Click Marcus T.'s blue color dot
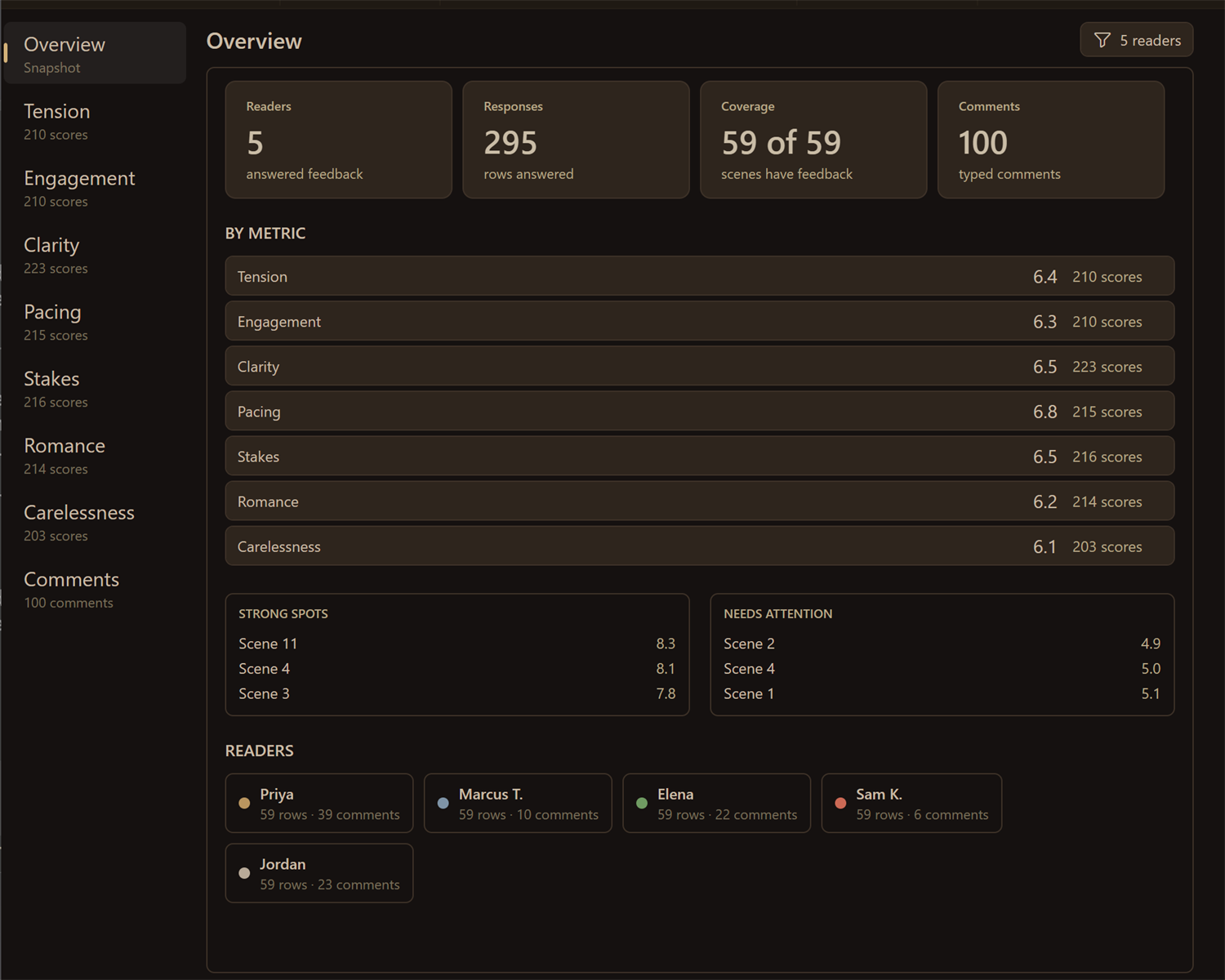 (443, 804)
